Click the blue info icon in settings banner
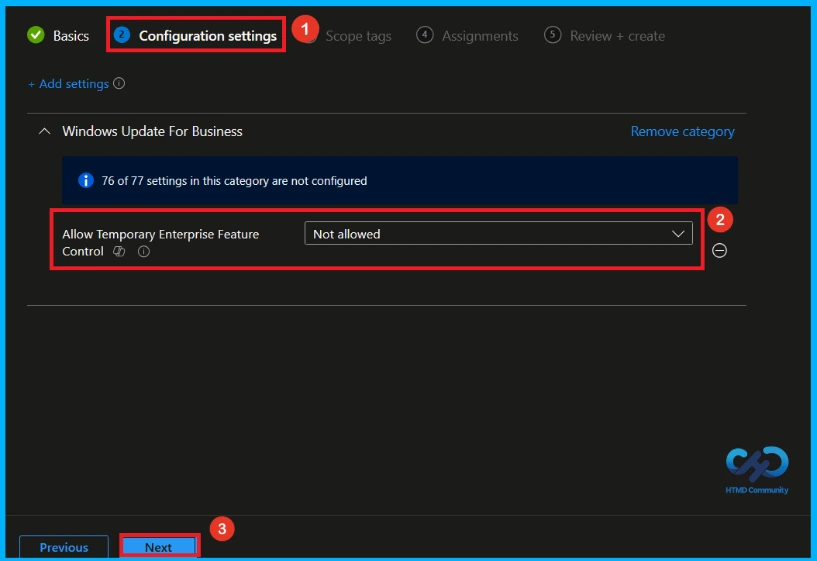 click(86, 180)
